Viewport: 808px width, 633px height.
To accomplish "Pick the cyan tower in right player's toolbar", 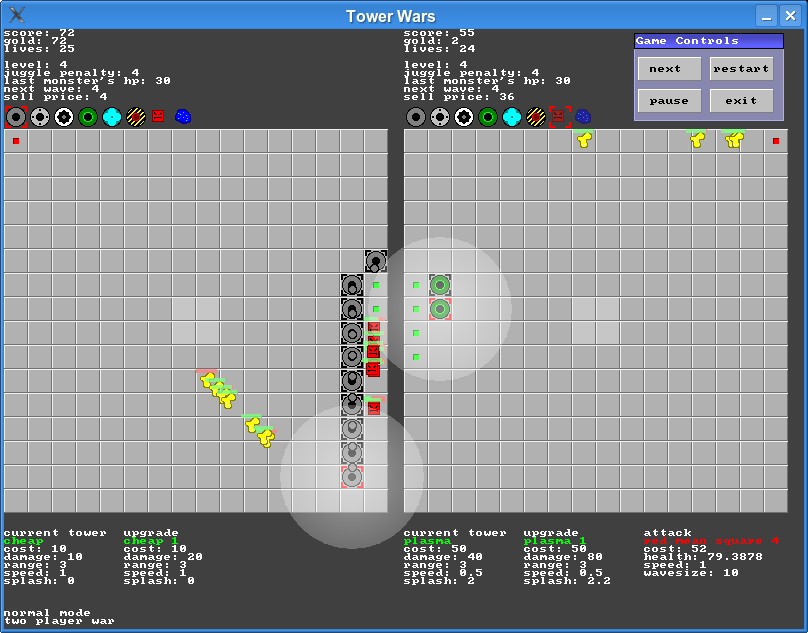I will (512, 117).
